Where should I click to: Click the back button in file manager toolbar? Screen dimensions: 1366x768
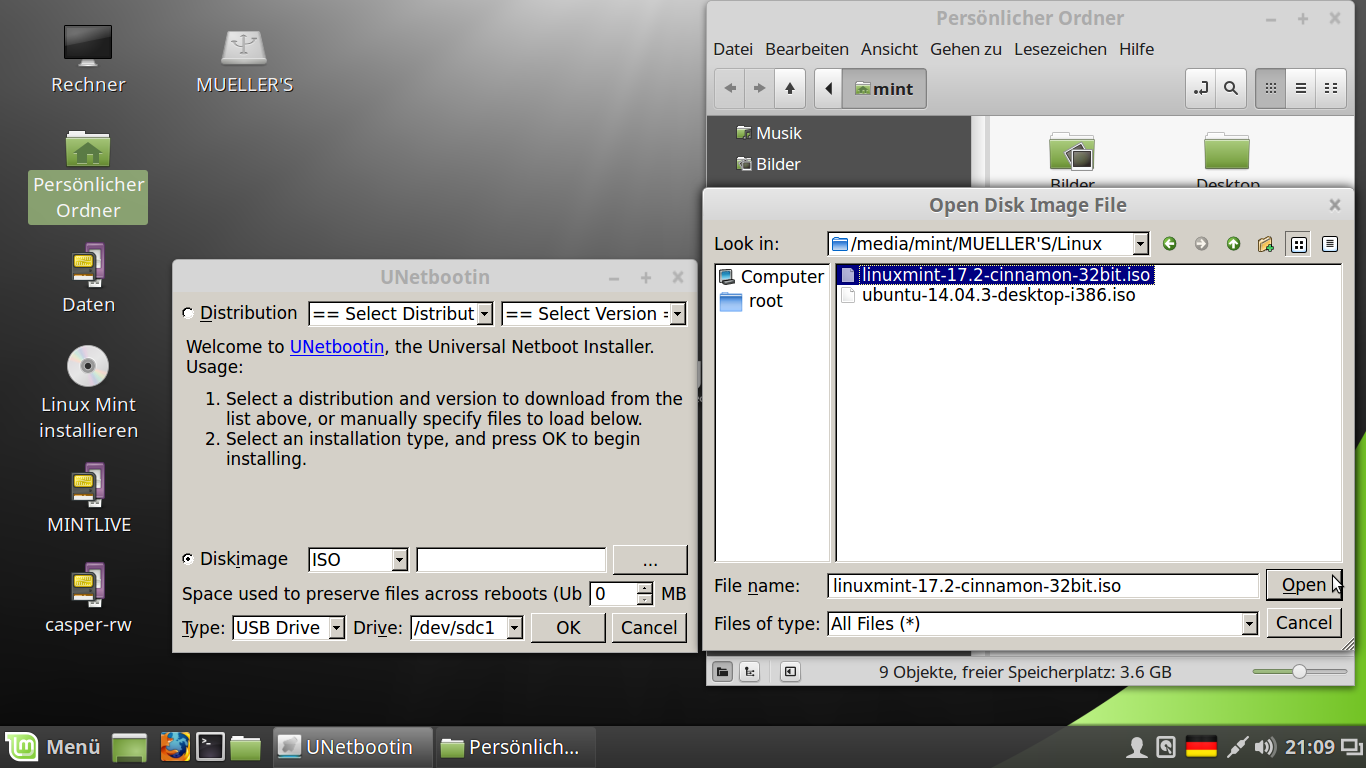[x=730, y=89]
